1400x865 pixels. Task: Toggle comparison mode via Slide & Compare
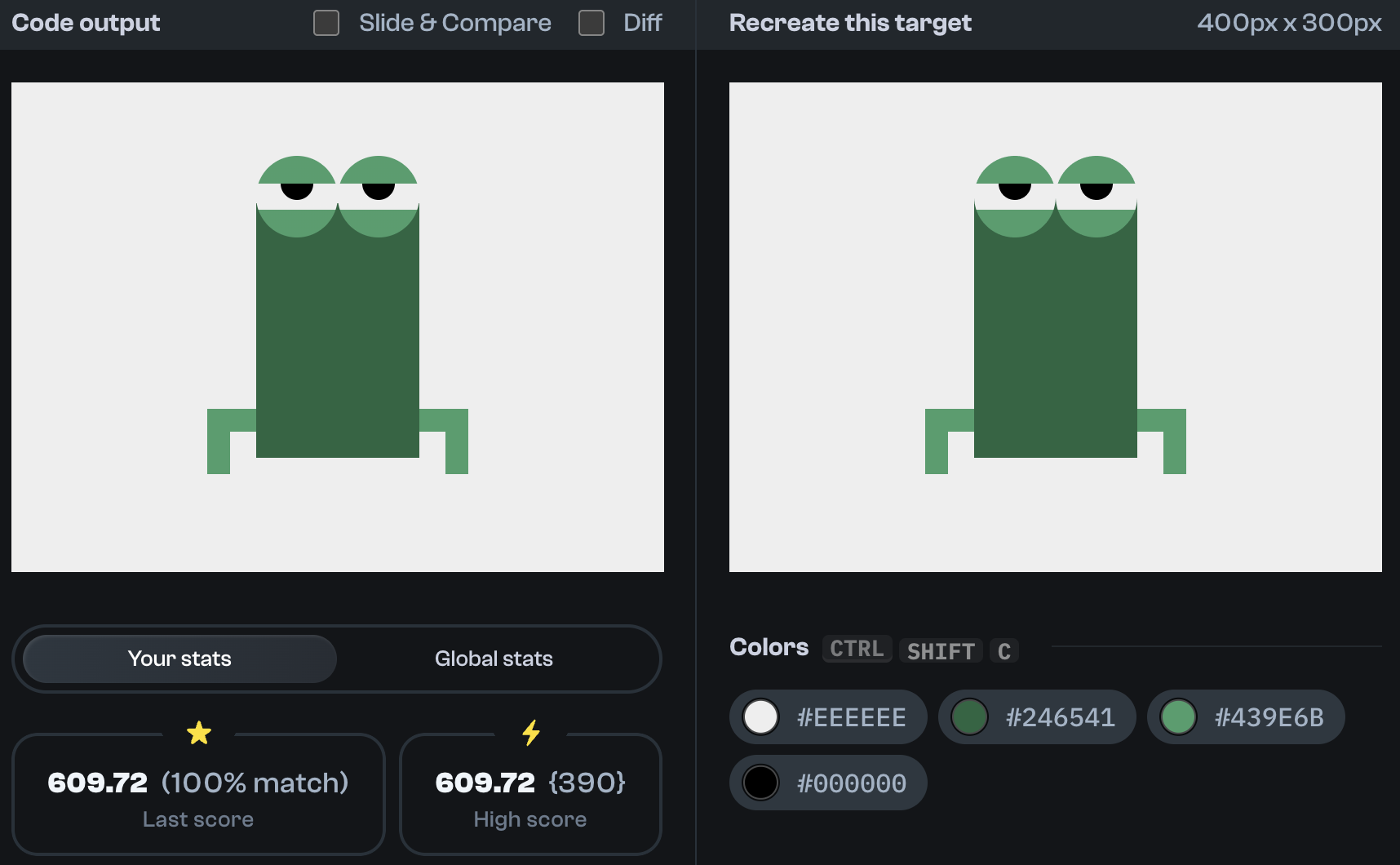click(326, 23)
